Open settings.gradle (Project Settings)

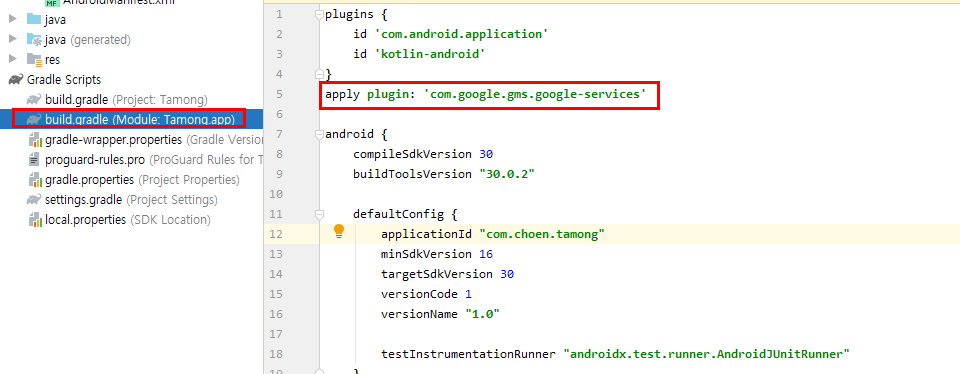tap(131, 200)
